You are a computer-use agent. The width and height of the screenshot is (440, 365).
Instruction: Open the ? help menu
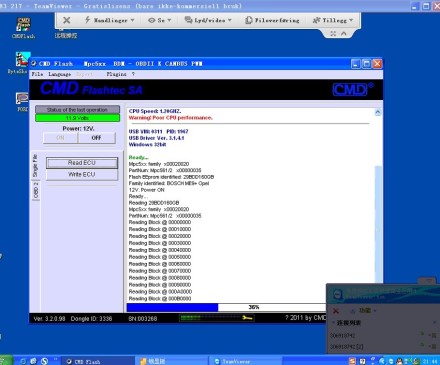click(133, 74)
